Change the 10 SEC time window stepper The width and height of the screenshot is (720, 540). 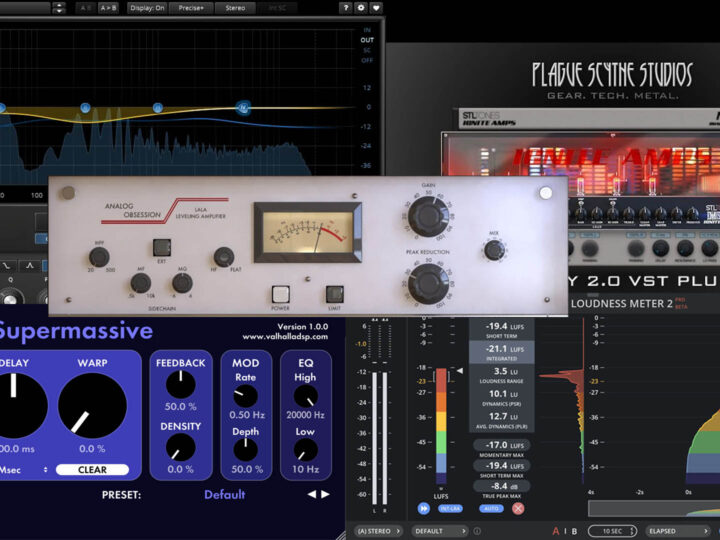pyautogui.click(x=613, y=531)
